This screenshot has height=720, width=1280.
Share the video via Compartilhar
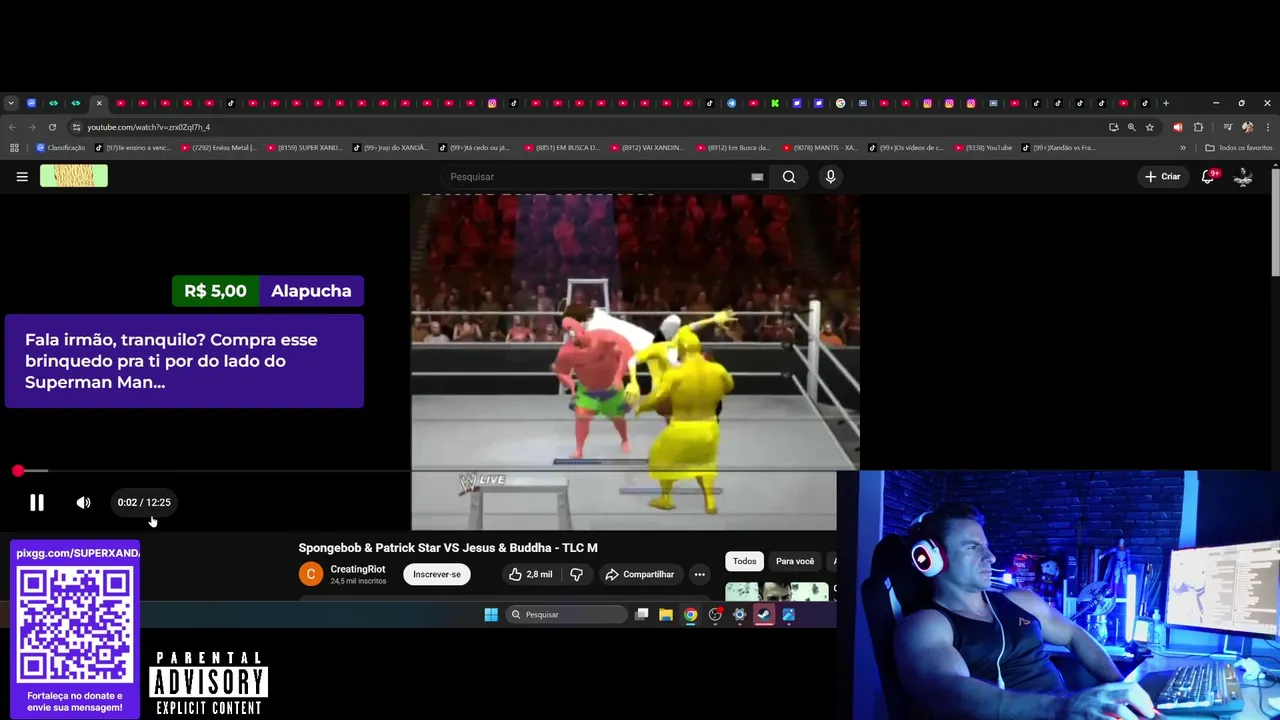tap(640, 574)
